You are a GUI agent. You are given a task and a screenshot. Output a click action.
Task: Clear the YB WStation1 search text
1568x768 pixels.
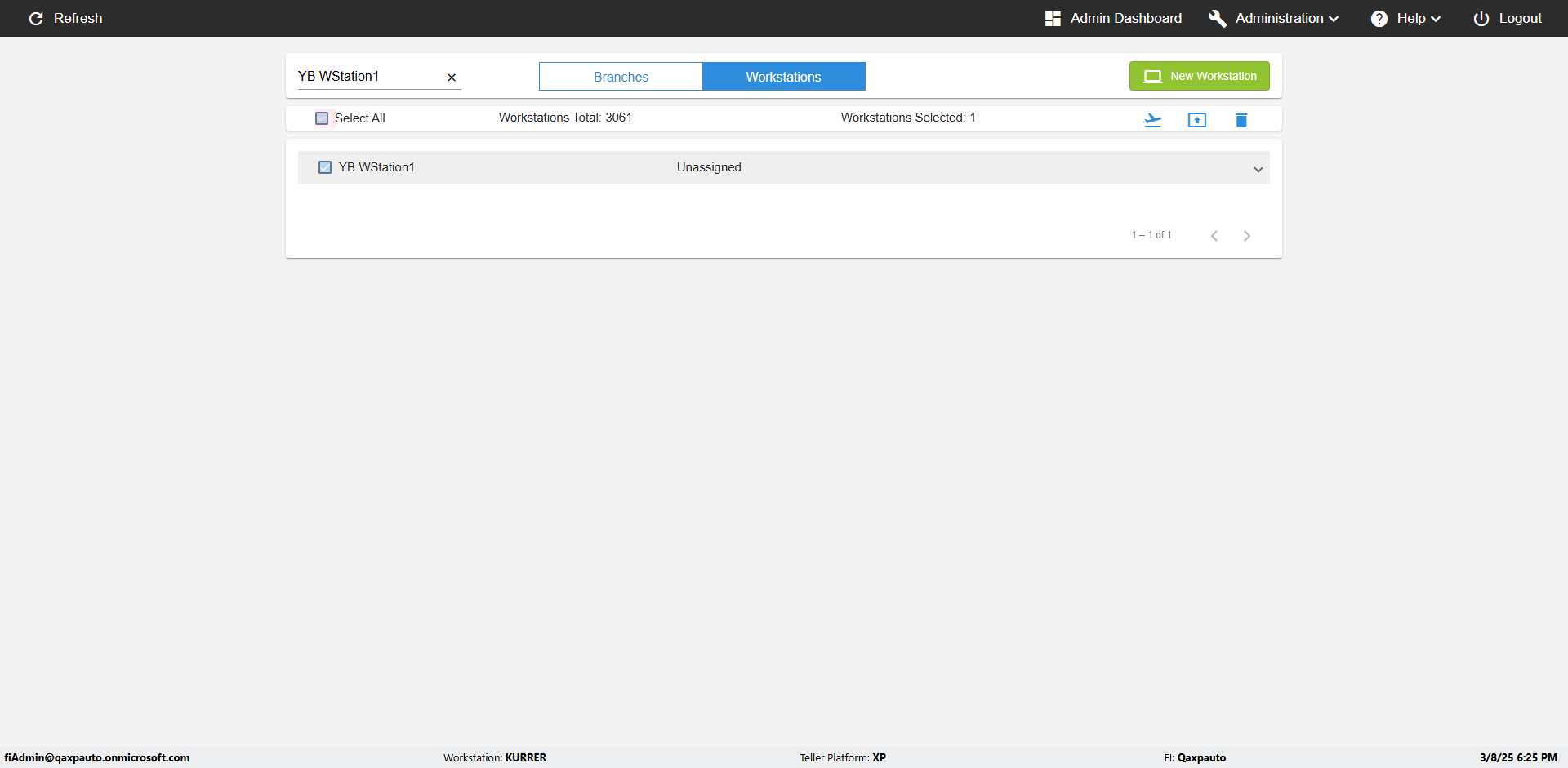click(452, 78)
